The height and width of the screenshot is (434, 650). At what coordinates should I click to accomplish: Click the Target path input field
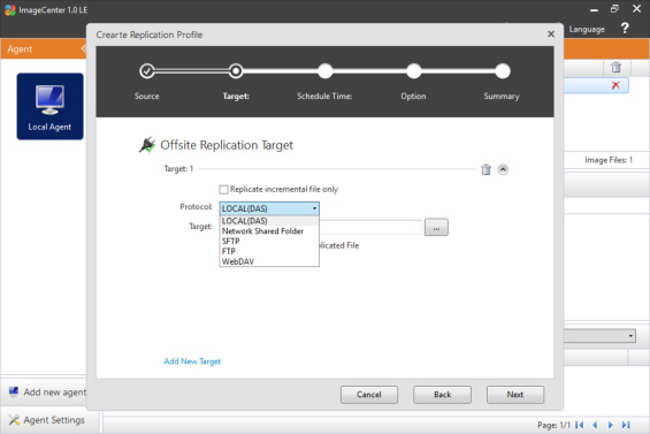[371, 227]
